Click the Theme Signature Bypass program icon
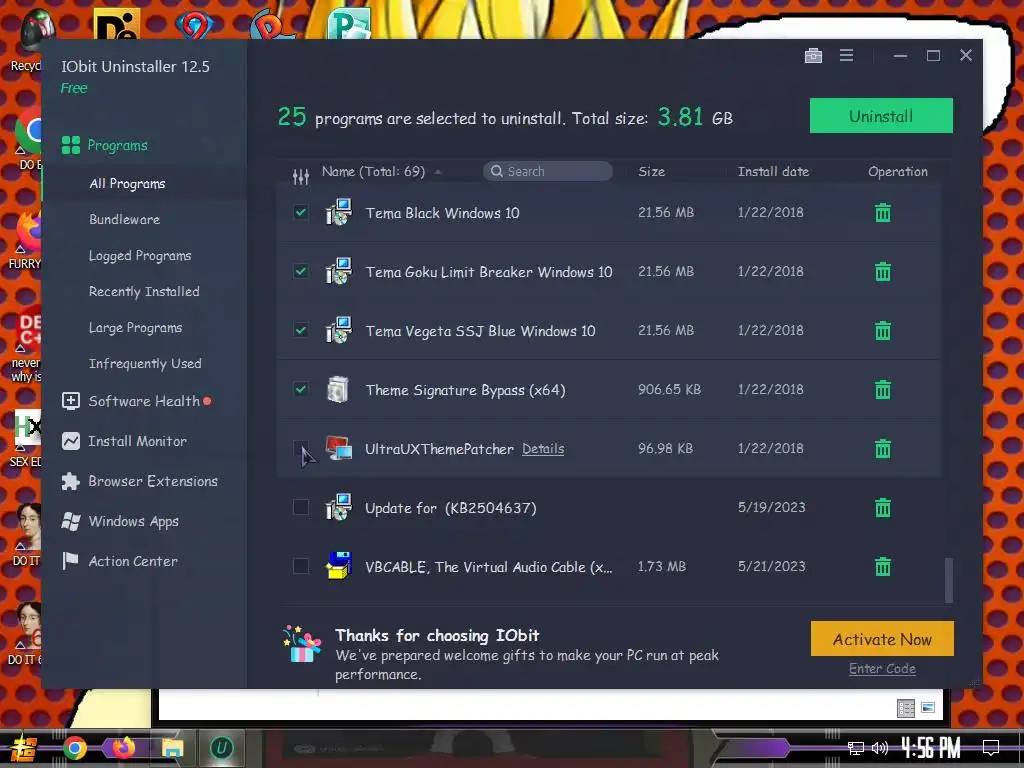 [x=338, y=389]
